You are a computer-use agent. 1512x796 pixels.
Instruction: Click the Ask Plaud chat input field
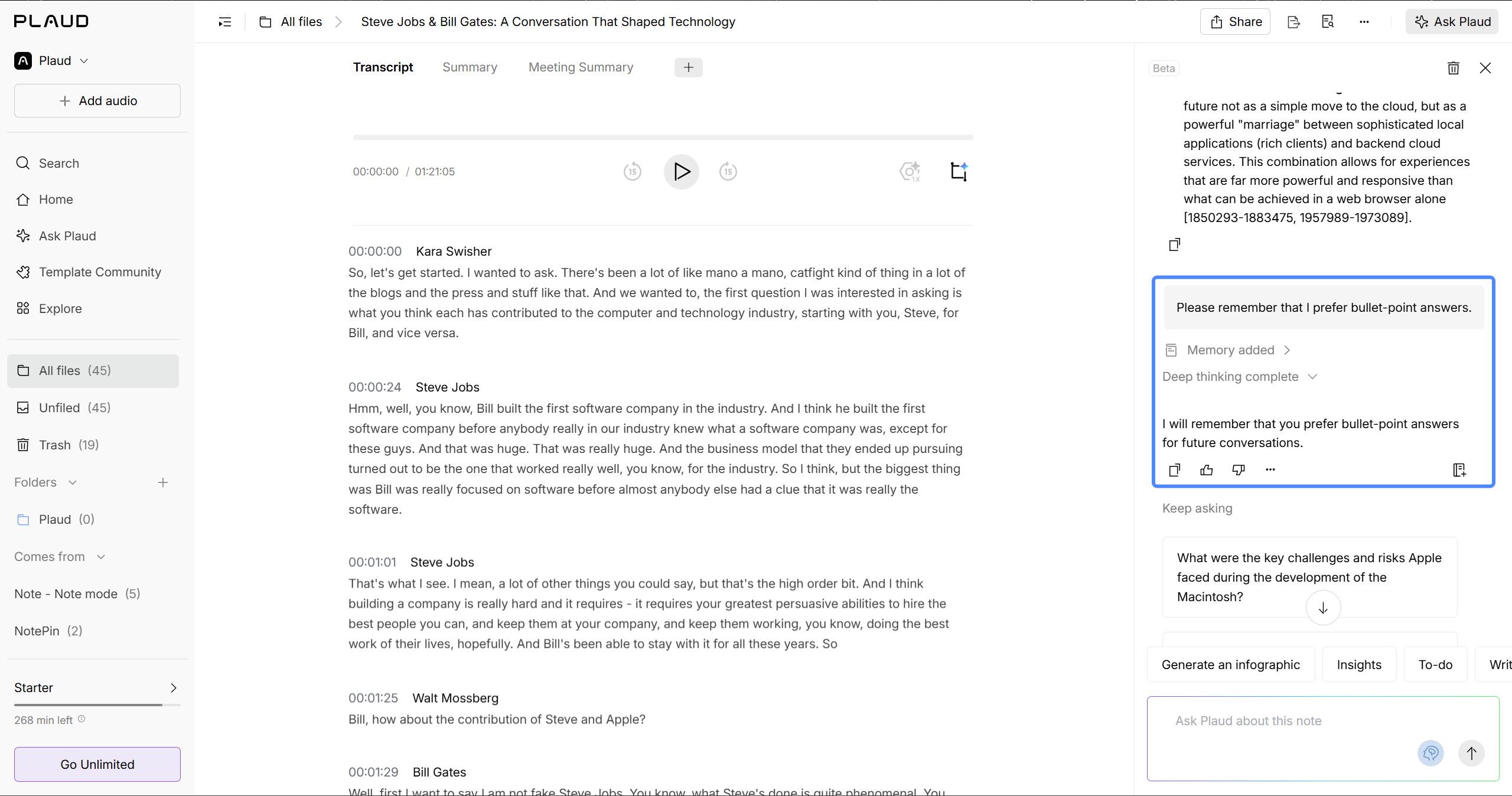[1323, 738]
